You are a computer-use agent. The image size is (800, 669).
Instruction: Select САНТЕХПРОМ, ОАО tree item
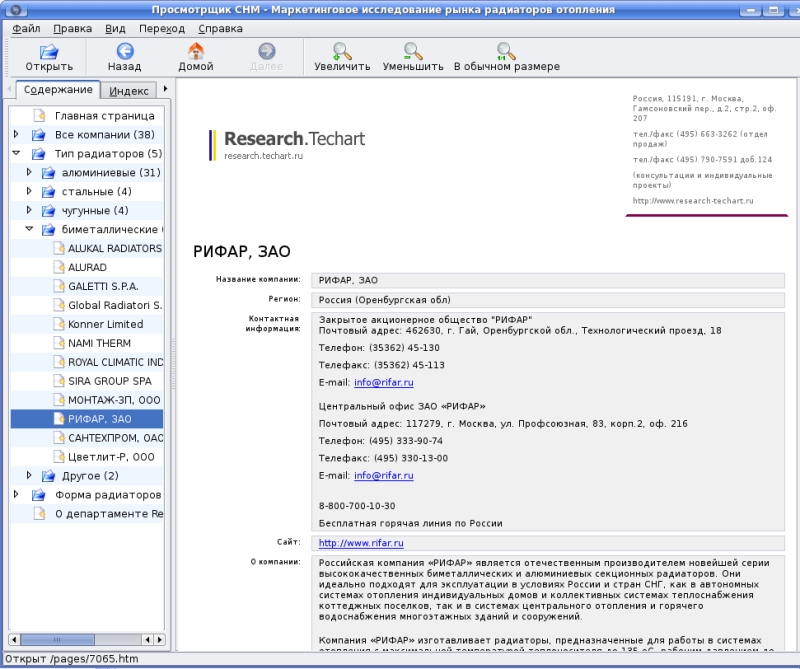pos(115,438)
